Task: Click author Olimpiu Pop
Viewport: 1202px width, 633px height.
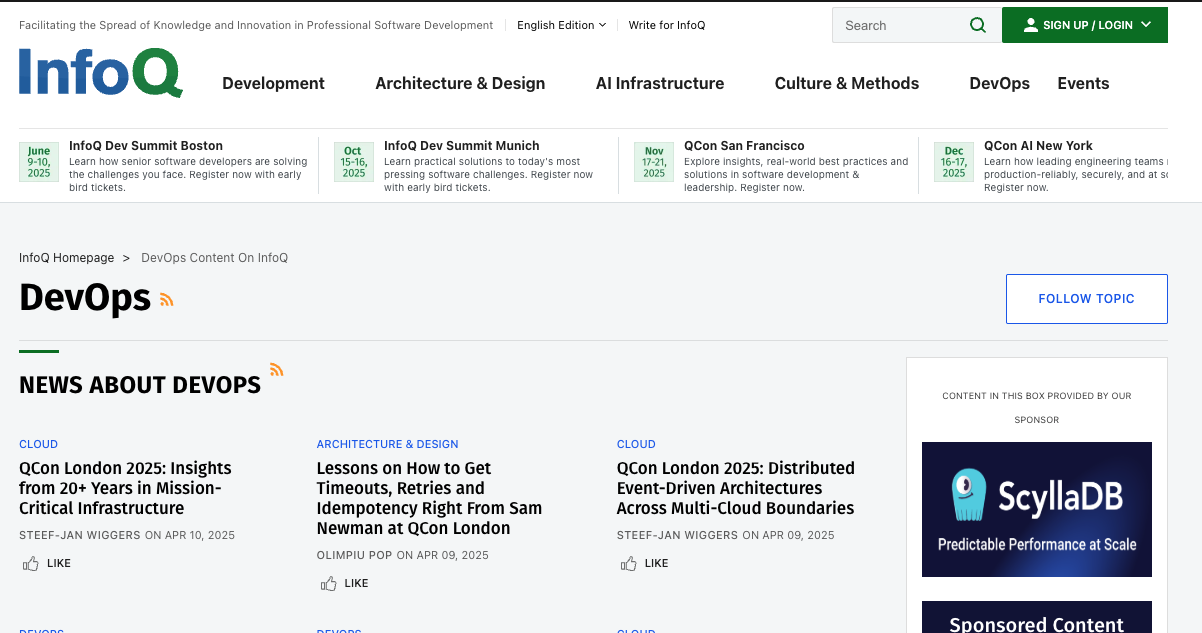Action: coord(354,555)
